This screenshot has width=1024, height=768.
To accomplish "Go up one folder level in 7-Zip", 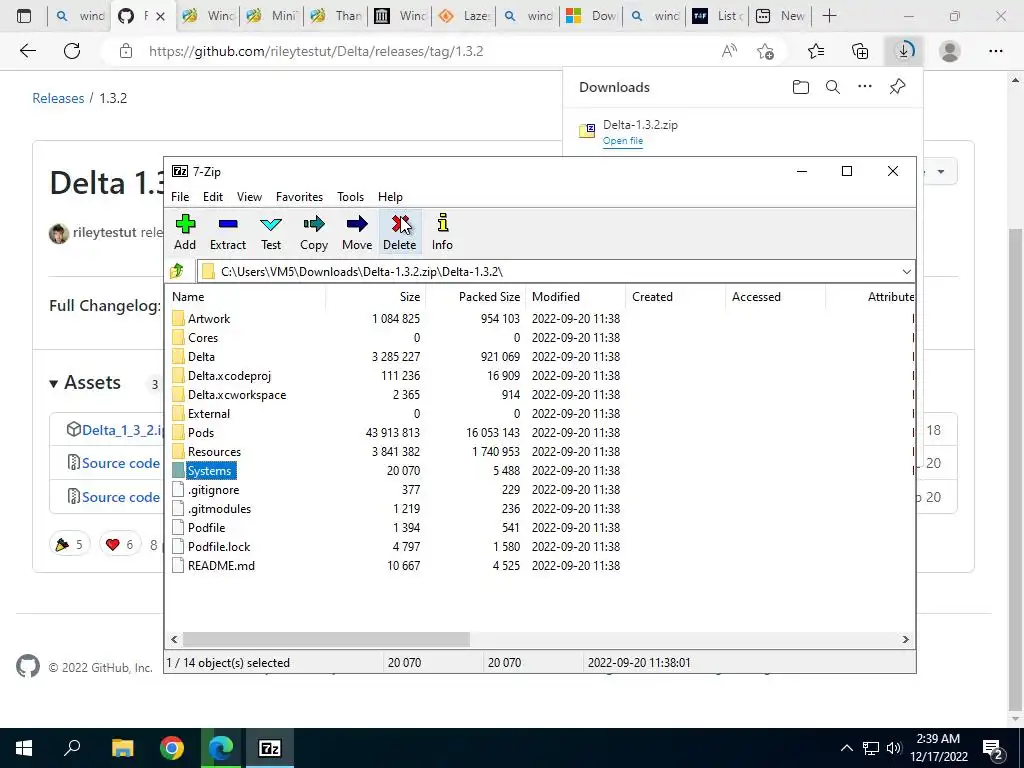I will [x=177, y=271].
